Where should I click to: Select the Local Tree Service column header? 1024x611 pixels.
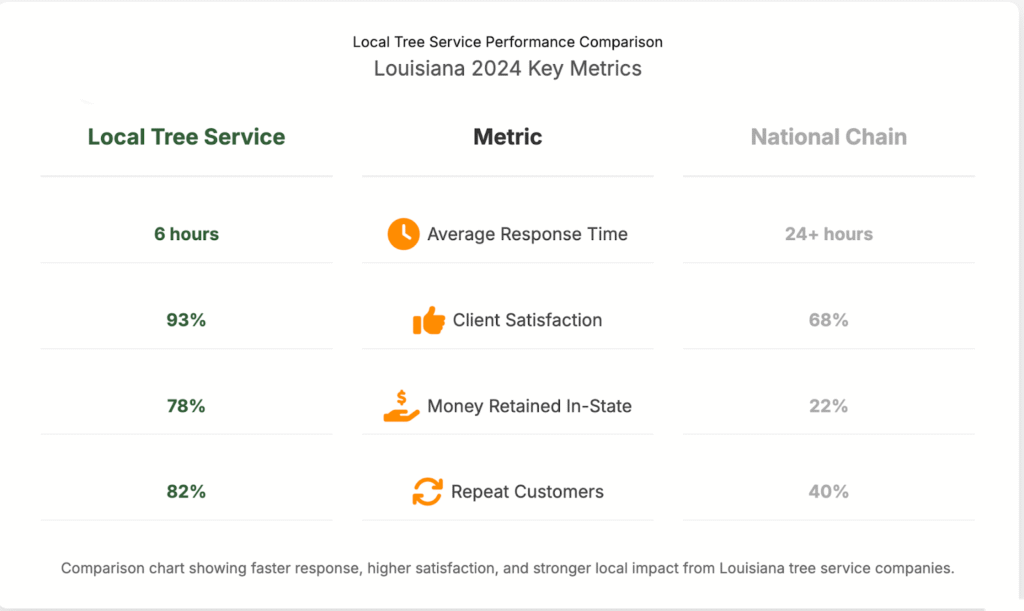pos(186,137)
